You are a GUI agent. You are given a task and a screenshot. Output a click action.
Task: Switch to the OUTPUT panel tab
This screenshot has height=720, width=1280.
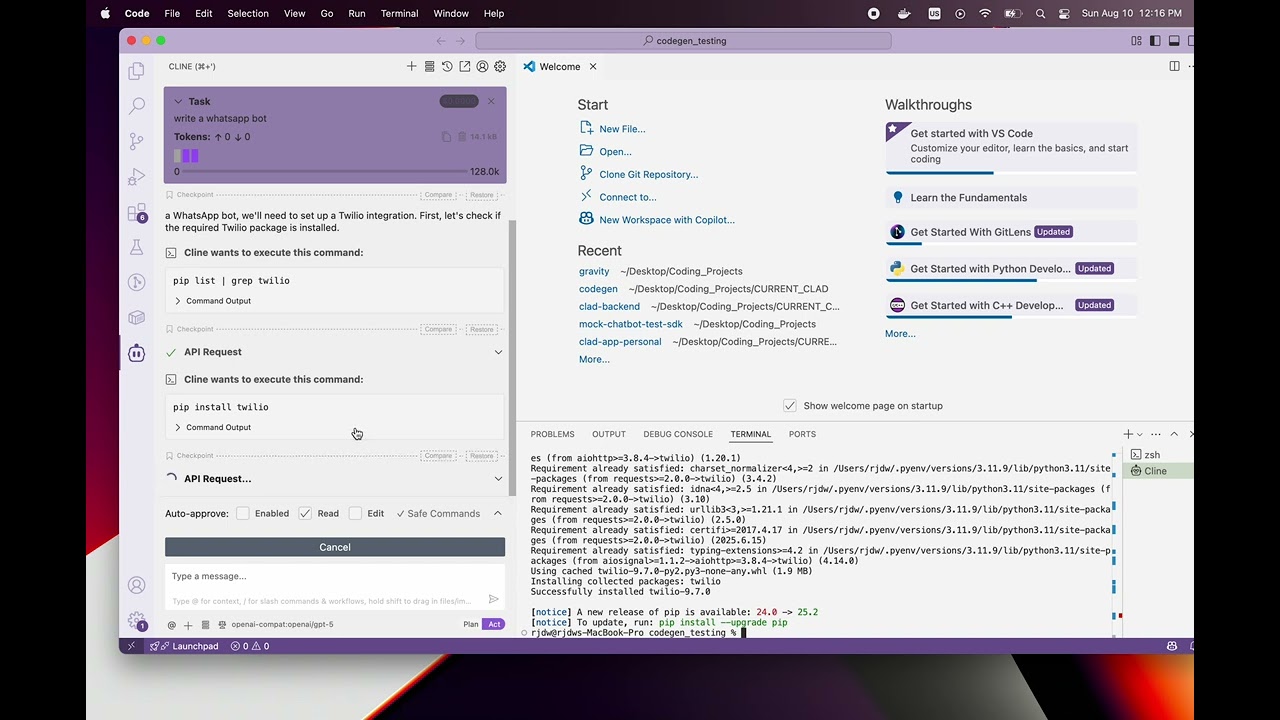point(608,434)
